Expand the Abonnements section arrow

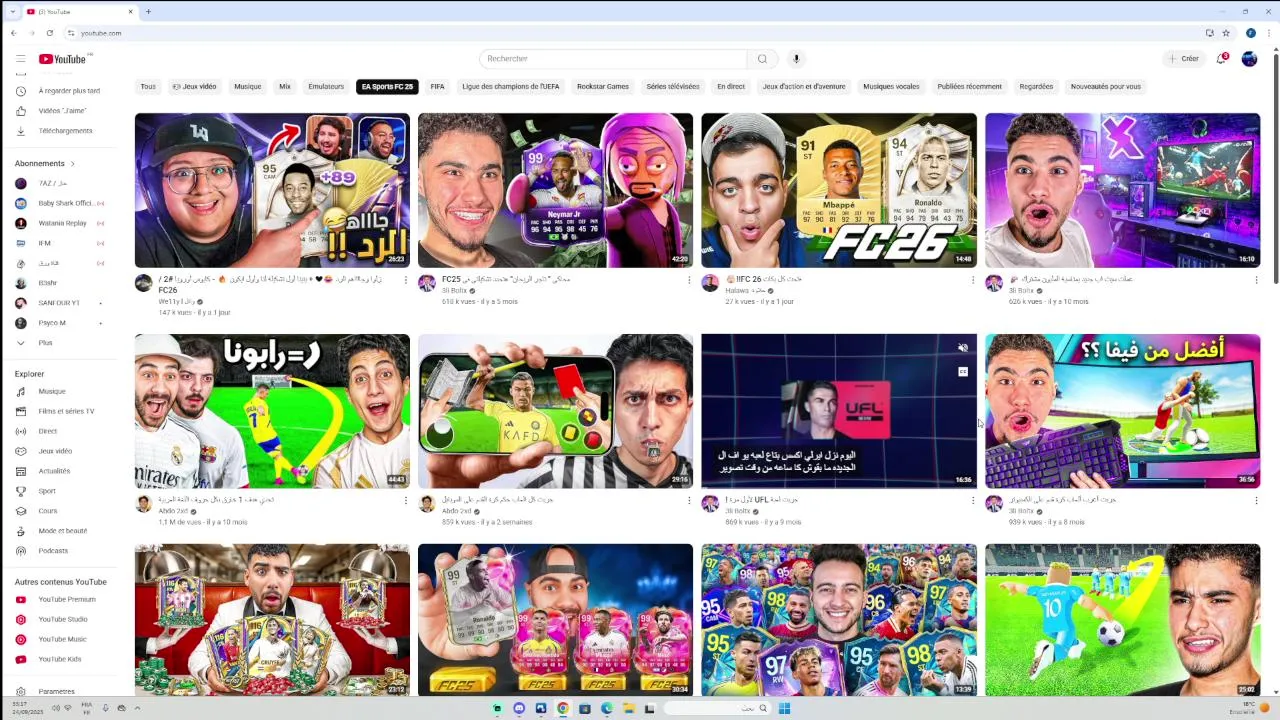[x=72, y=164]
